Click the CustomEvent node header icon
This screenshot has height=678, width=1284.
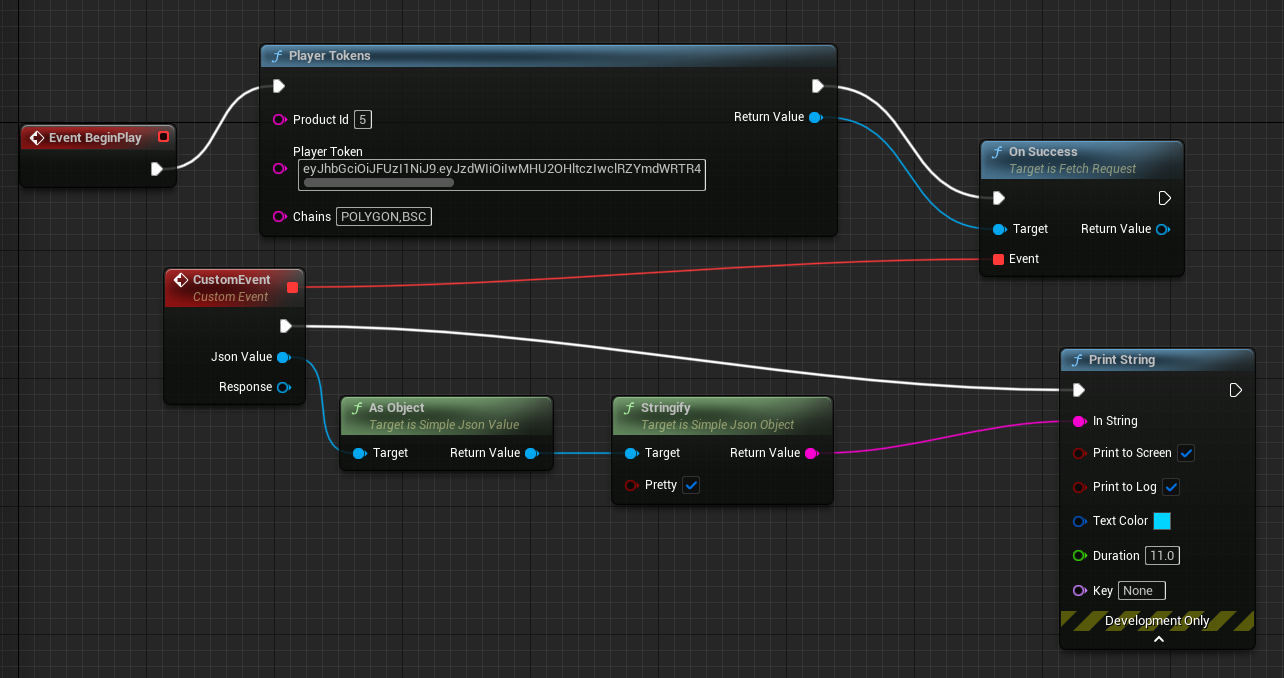point(182,280)
